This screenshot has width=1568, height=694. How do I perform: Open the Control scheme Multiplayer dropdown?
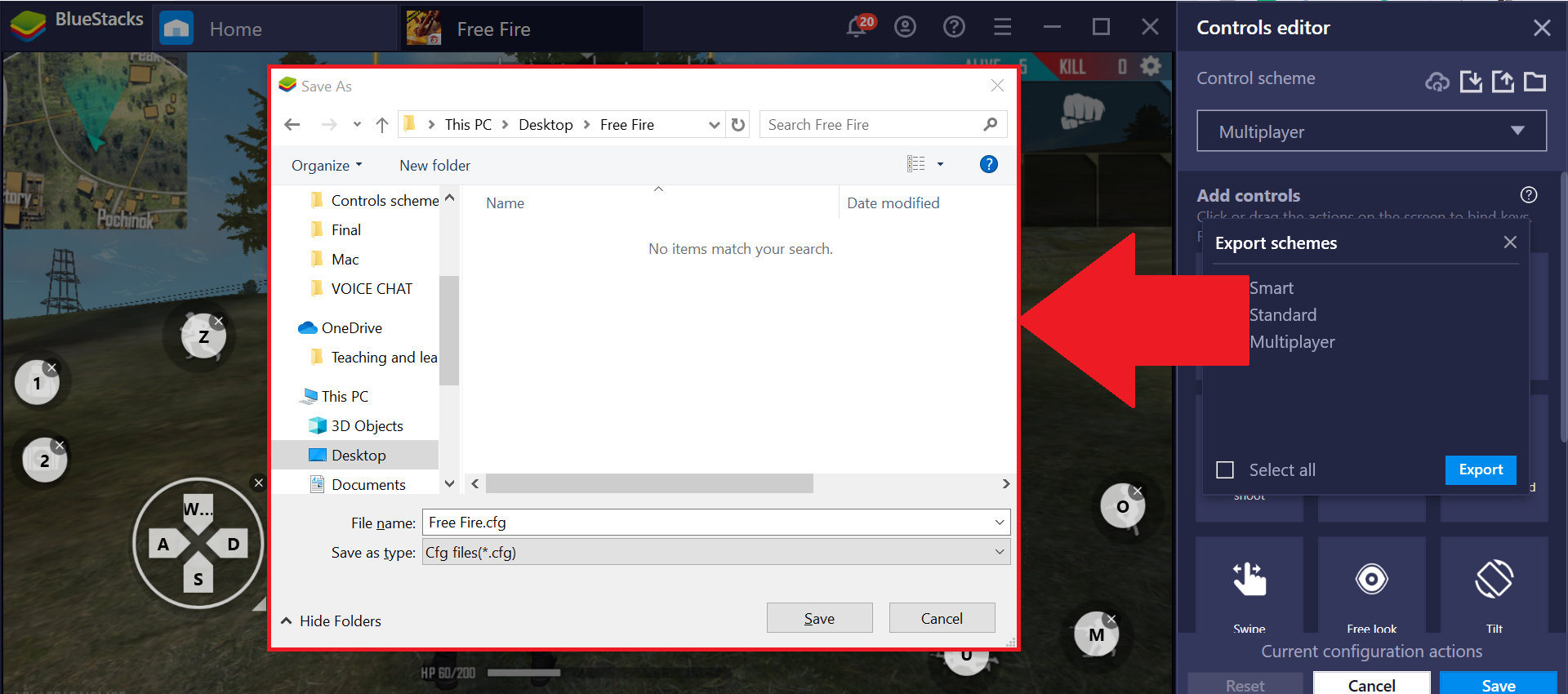[x=1372, y=131]
